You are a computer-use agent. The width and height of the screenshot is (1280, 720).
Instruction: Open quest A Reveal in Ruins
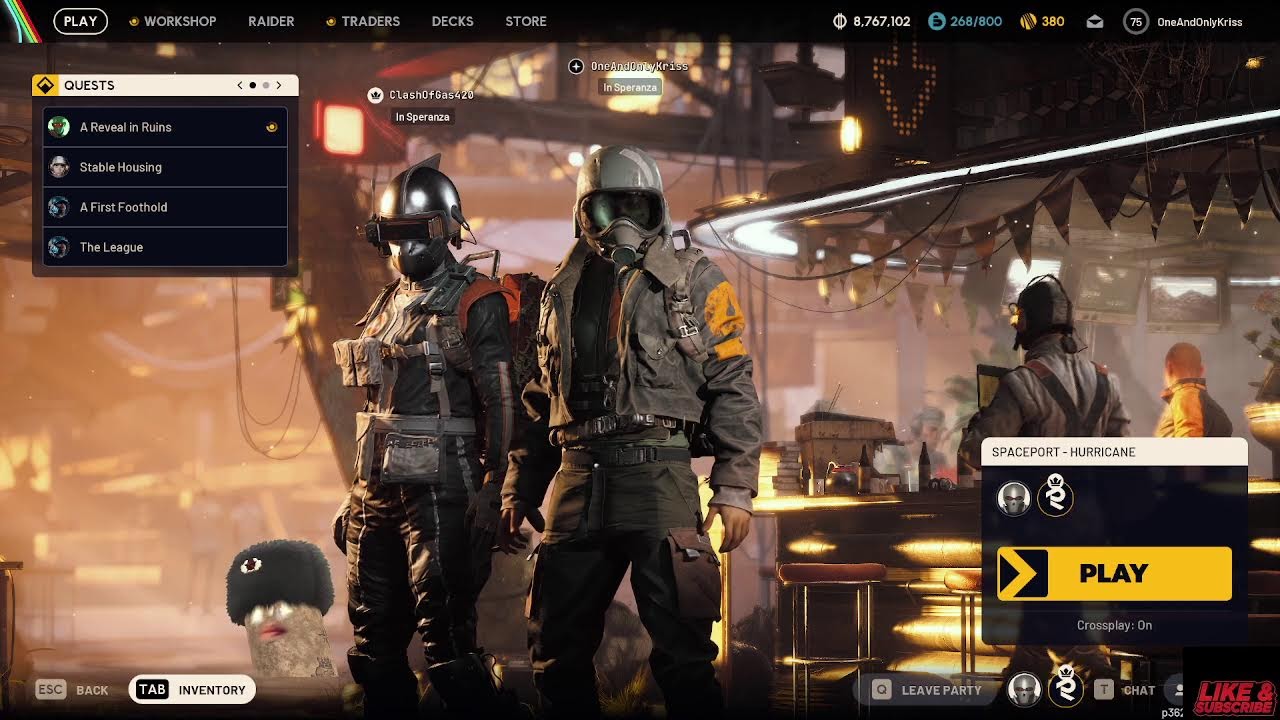tap(165, 127)
